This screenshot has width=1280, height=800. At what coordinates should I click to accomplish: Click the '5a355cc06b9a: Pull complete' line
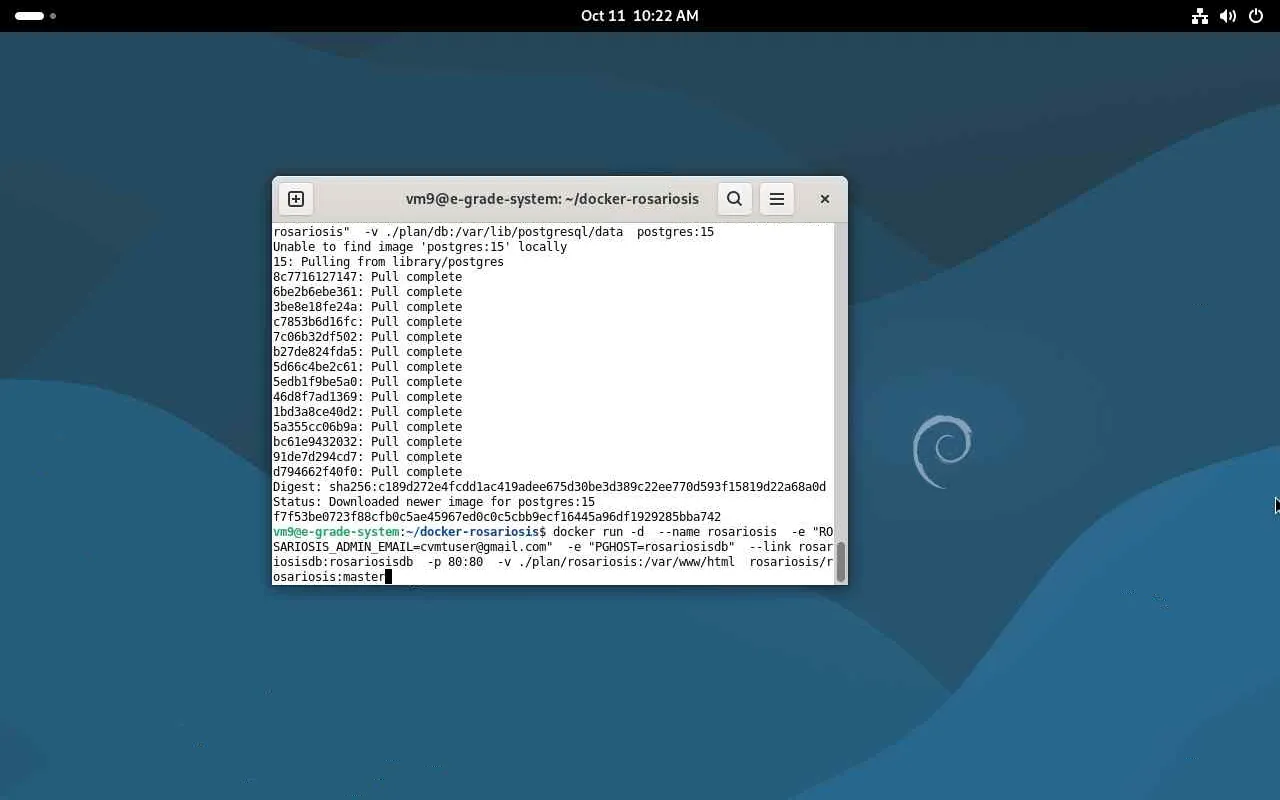367,427
